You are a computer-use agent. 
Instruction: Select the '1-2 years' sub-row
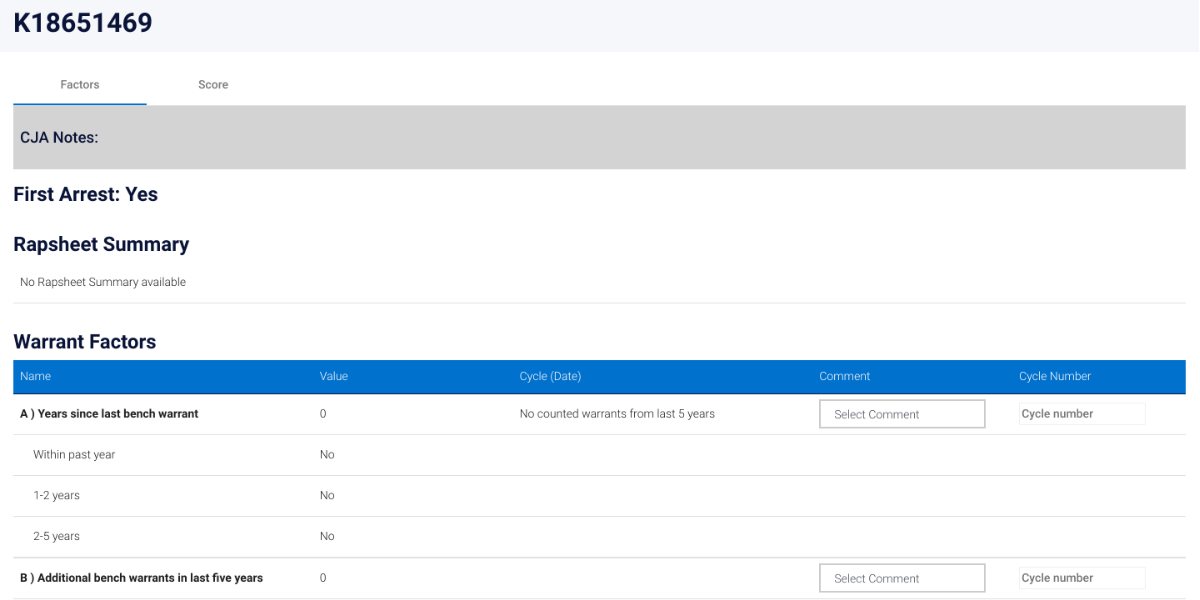pos(58,496)
